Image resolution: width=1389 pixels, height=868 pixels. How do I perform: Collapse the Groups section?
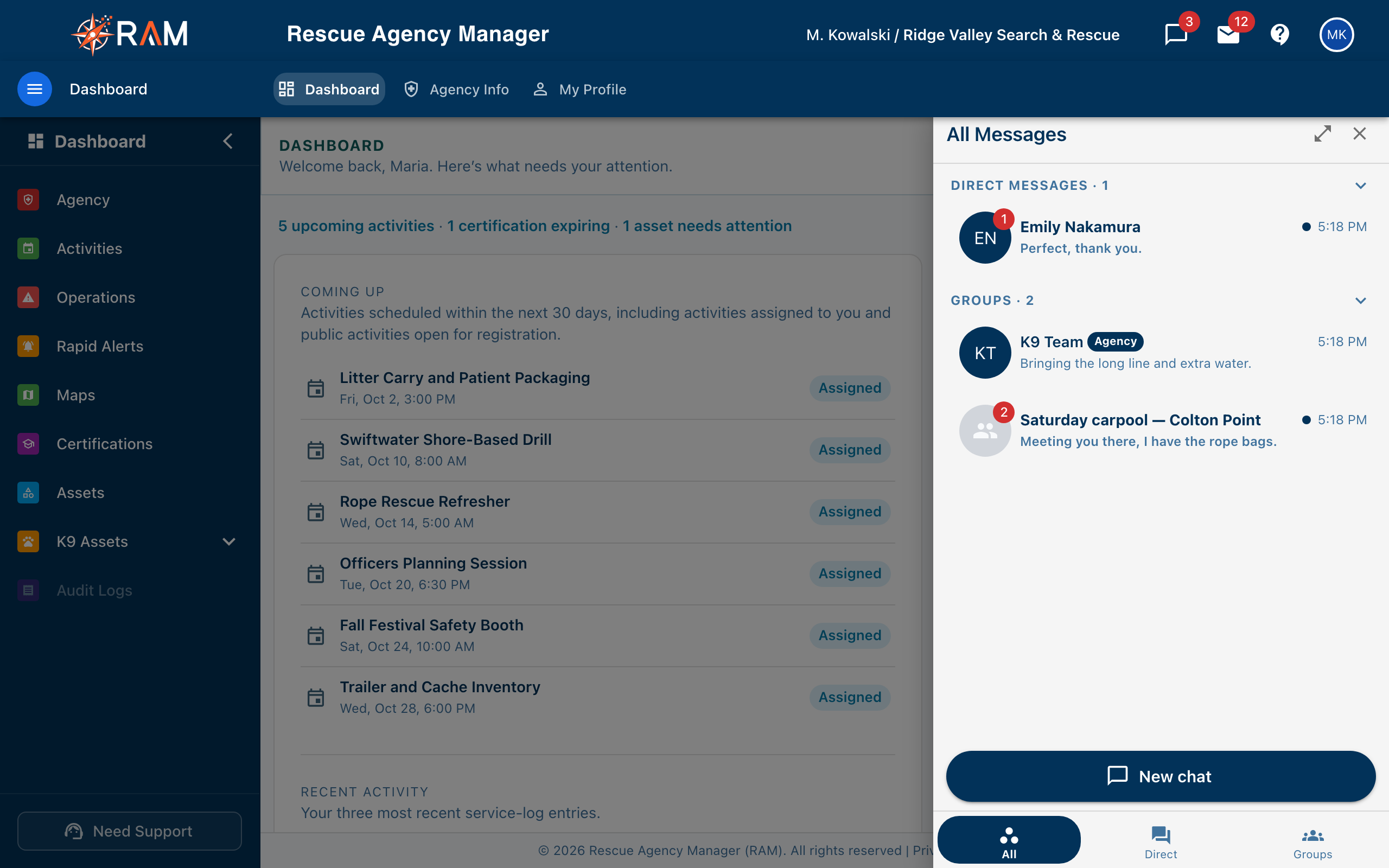coord(1360,300)
